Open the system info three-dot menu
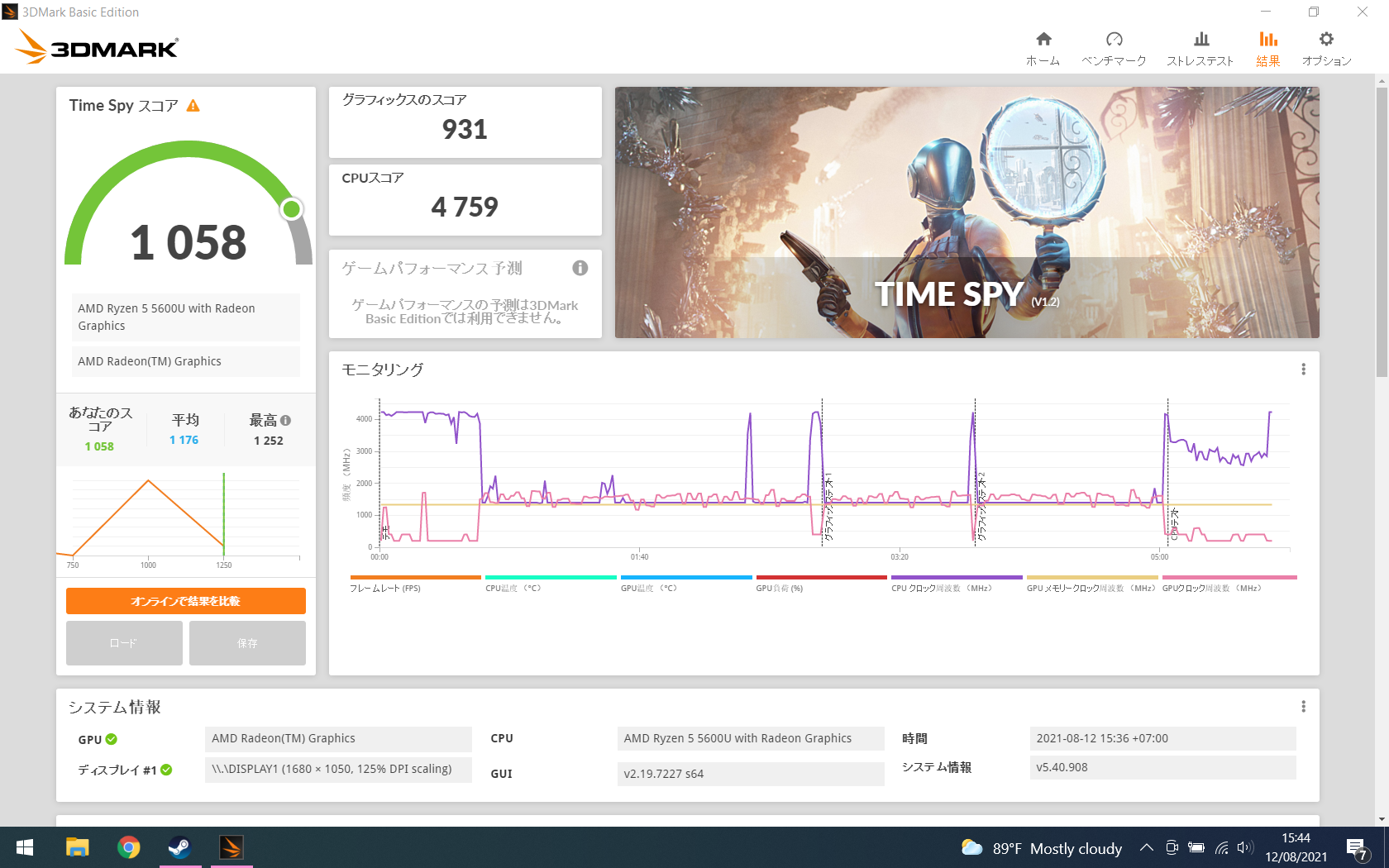 coord(1303,707)
